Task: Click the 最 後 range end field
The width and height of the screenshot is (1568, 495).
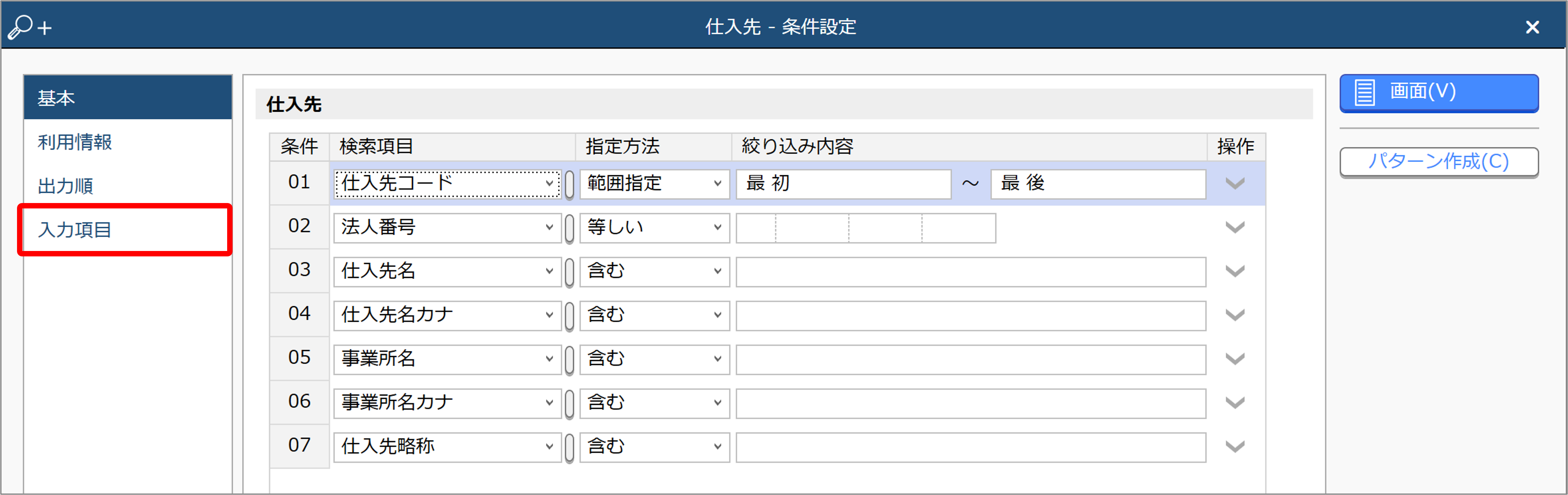Action: click(x=1098, y=184)
